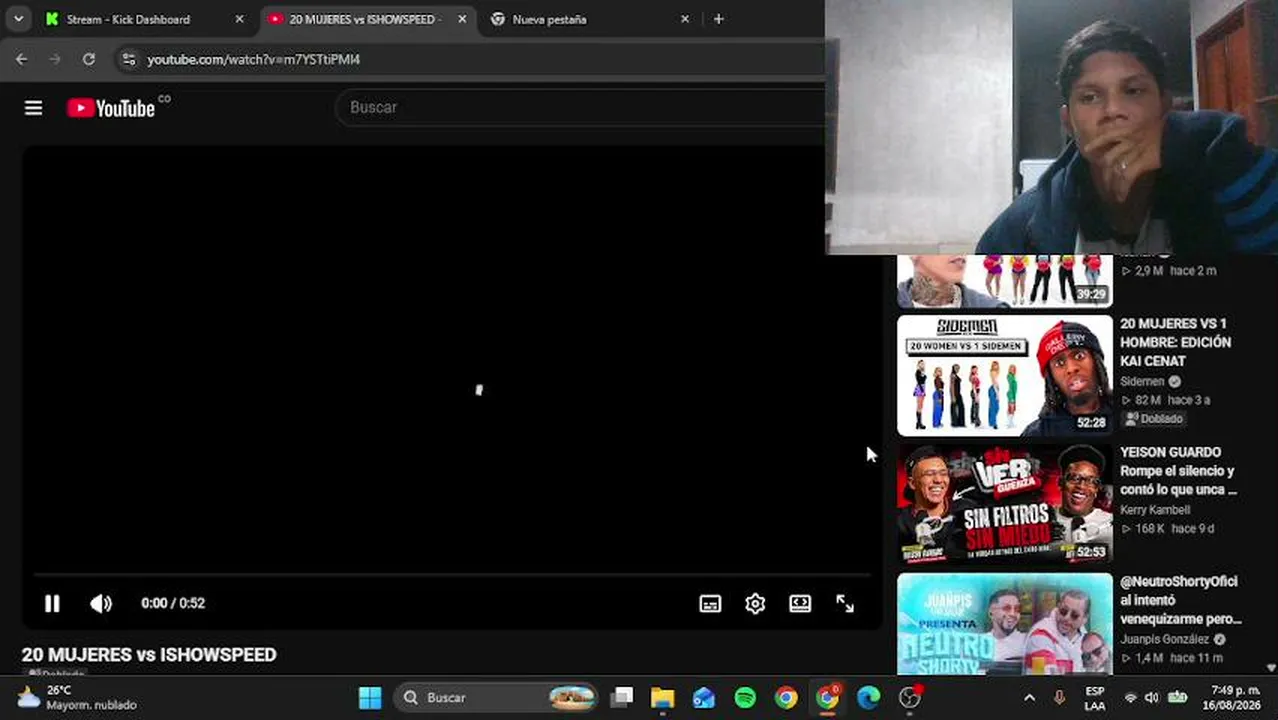Click the microphone icon in system tray

tap(1059, 698)
